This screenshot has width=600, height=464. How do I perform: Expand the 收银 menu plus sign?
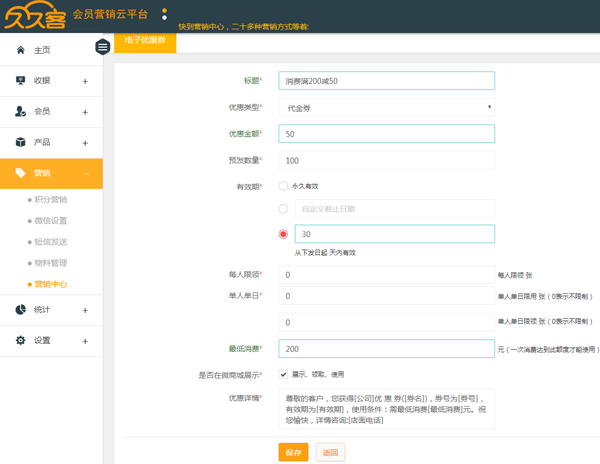pos(85,82)
